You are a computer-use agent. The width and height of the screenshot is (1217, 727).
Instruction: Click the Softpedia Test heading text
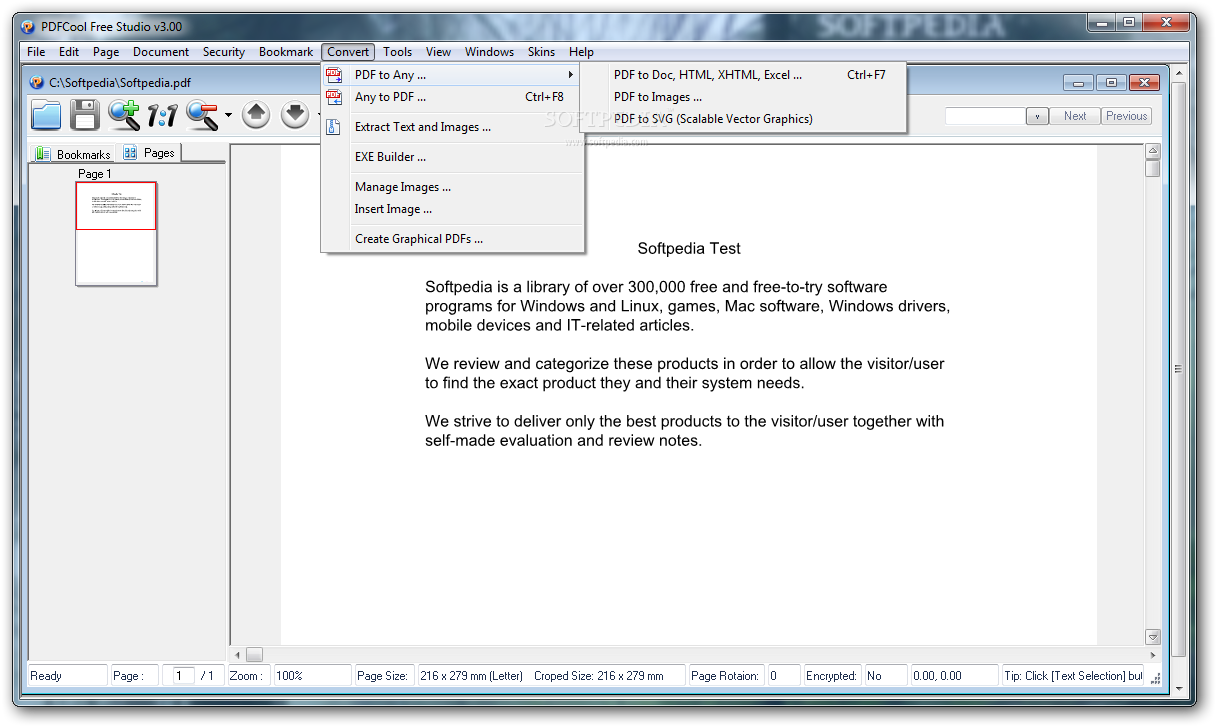[689, 248]
